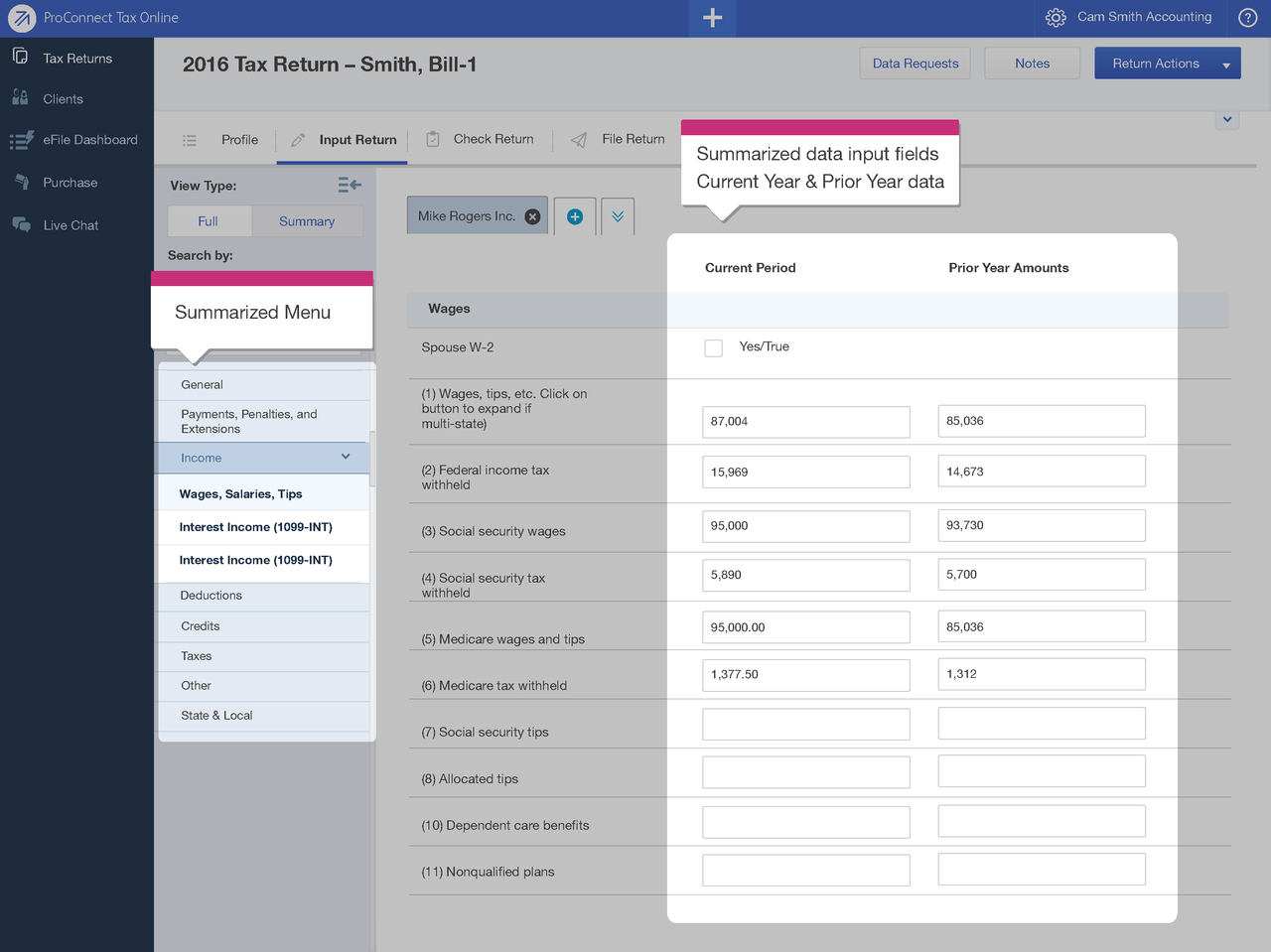Expand the double-chevron employer list
Viewport: 1271px width, 952px height.
pos(618,216)
